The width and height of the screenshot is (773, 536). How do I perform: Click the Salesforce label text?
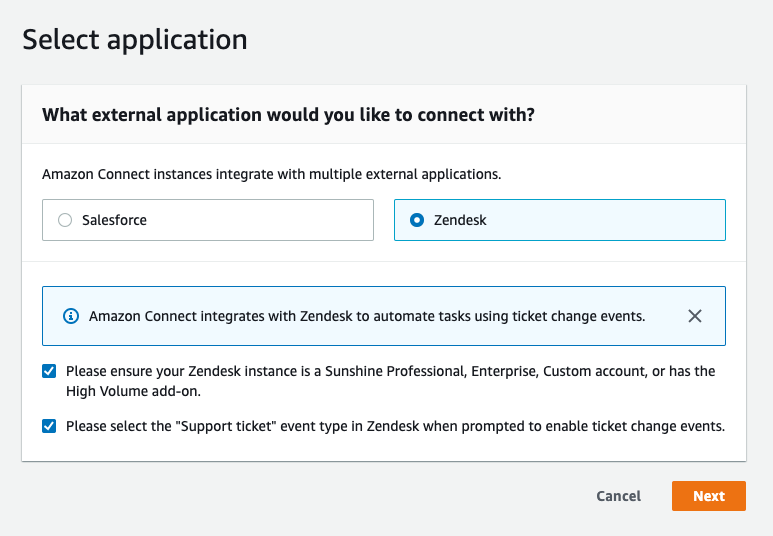click(114, 220)
